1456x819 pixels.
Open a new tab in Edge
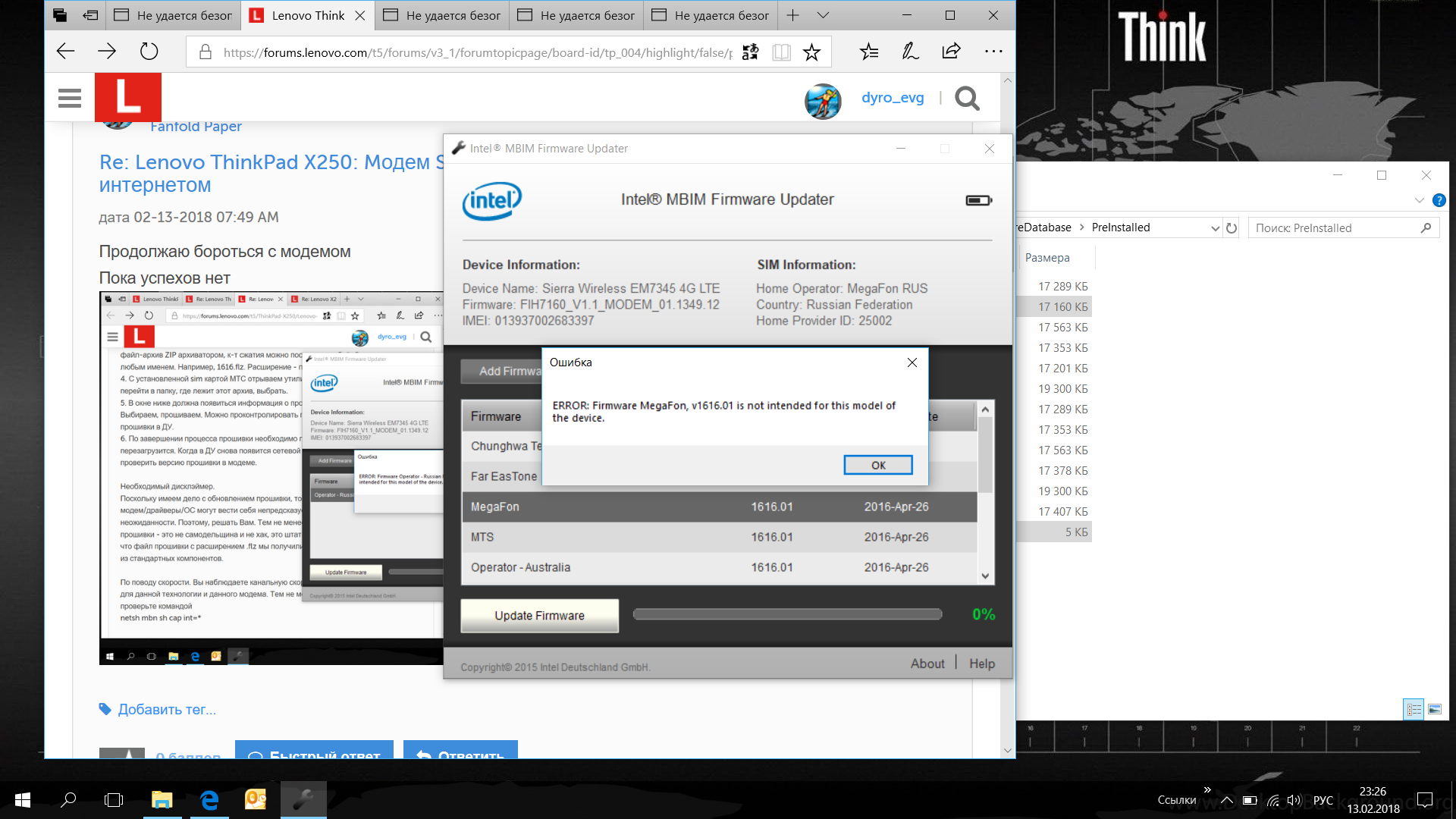coord(793,15)
